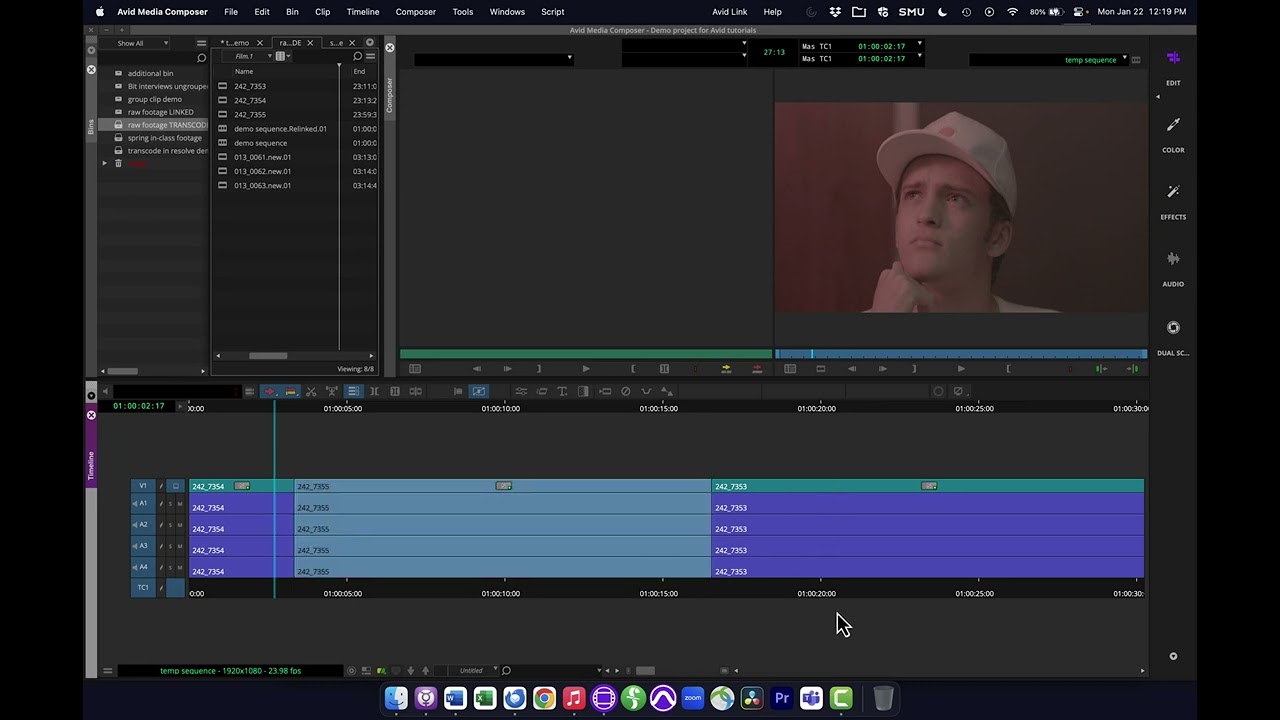
Task: Select 'demo sequence.Relinked.01' in bin
Action: coord(280,129)
